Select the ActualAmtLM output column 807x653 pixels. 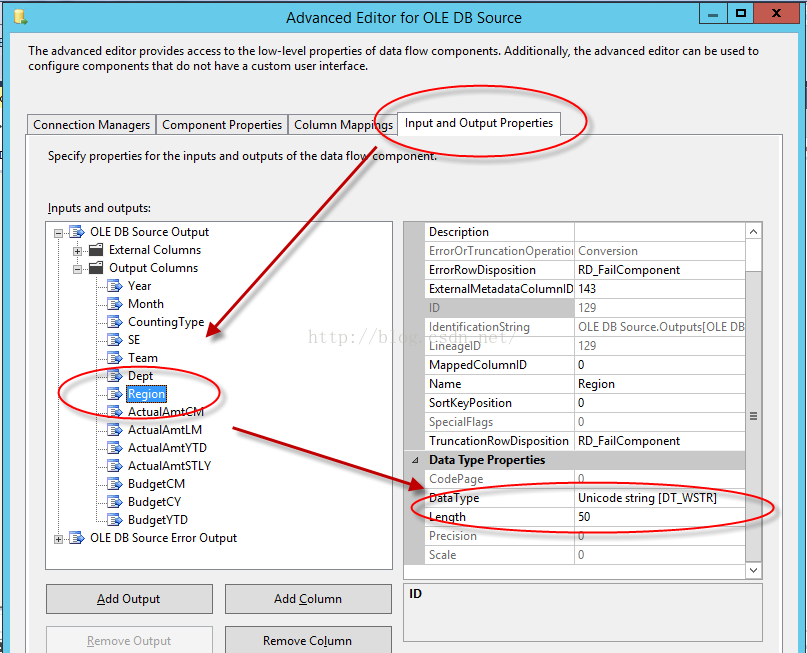pyautogui.click(x=165, y=430)
